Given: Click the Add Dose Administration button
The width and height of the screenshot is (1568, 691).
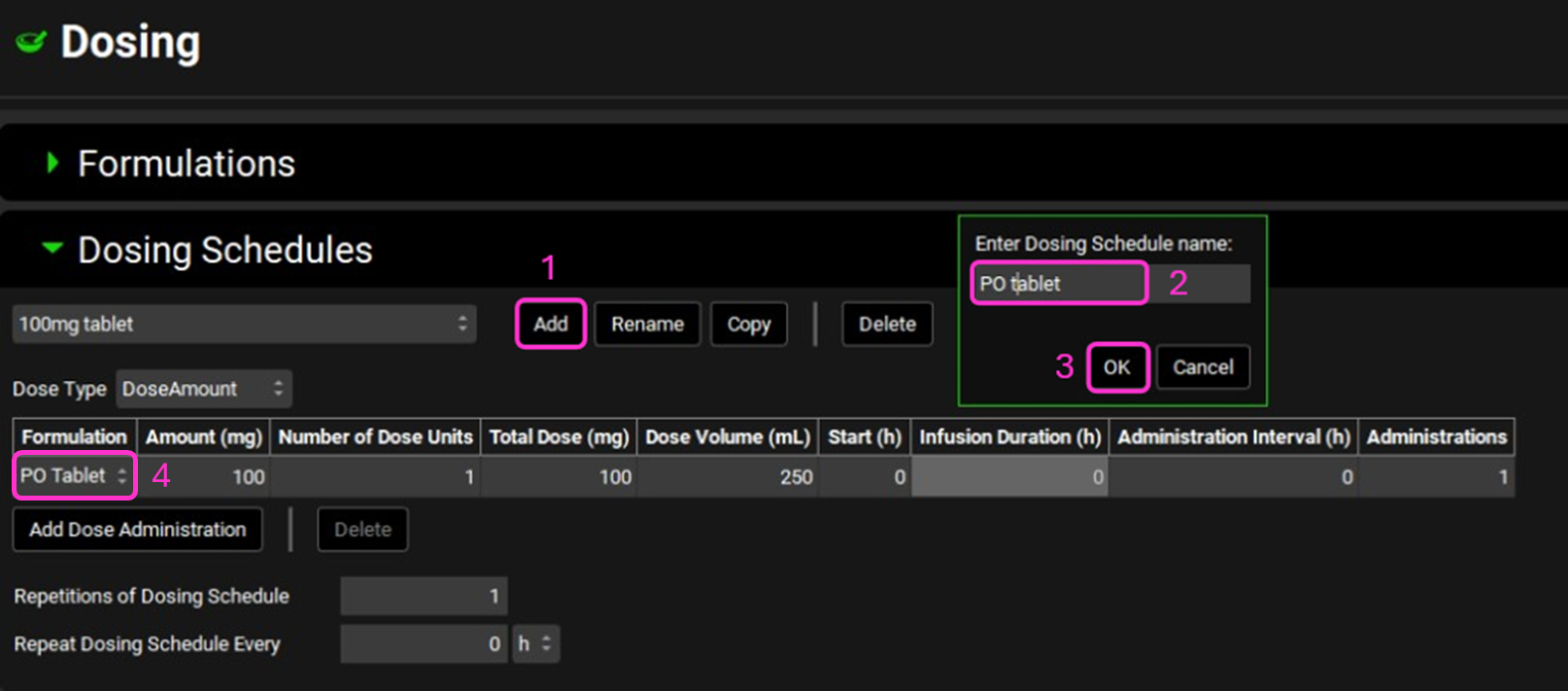Looking at the screenshot, I should click(137, 530).
